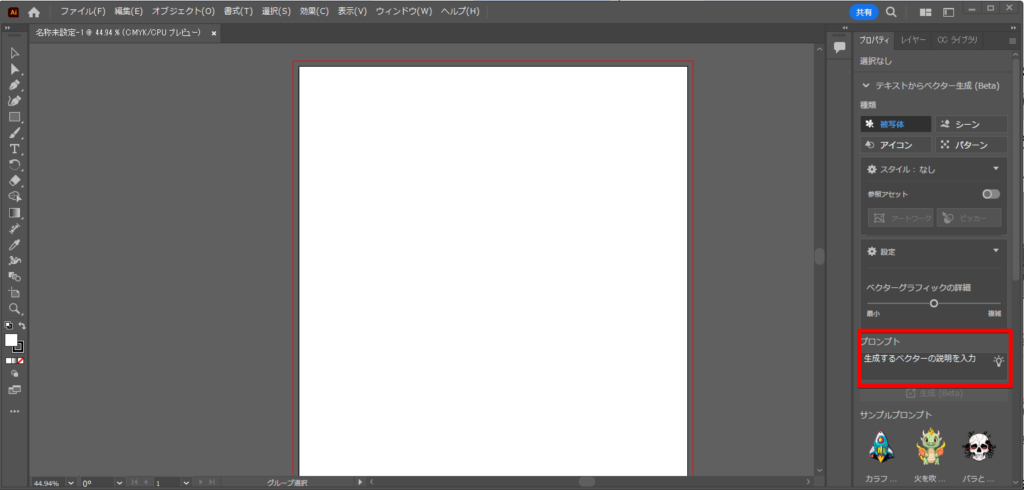
Task: Select the 被写体 type option
Action: coord(896,124)
